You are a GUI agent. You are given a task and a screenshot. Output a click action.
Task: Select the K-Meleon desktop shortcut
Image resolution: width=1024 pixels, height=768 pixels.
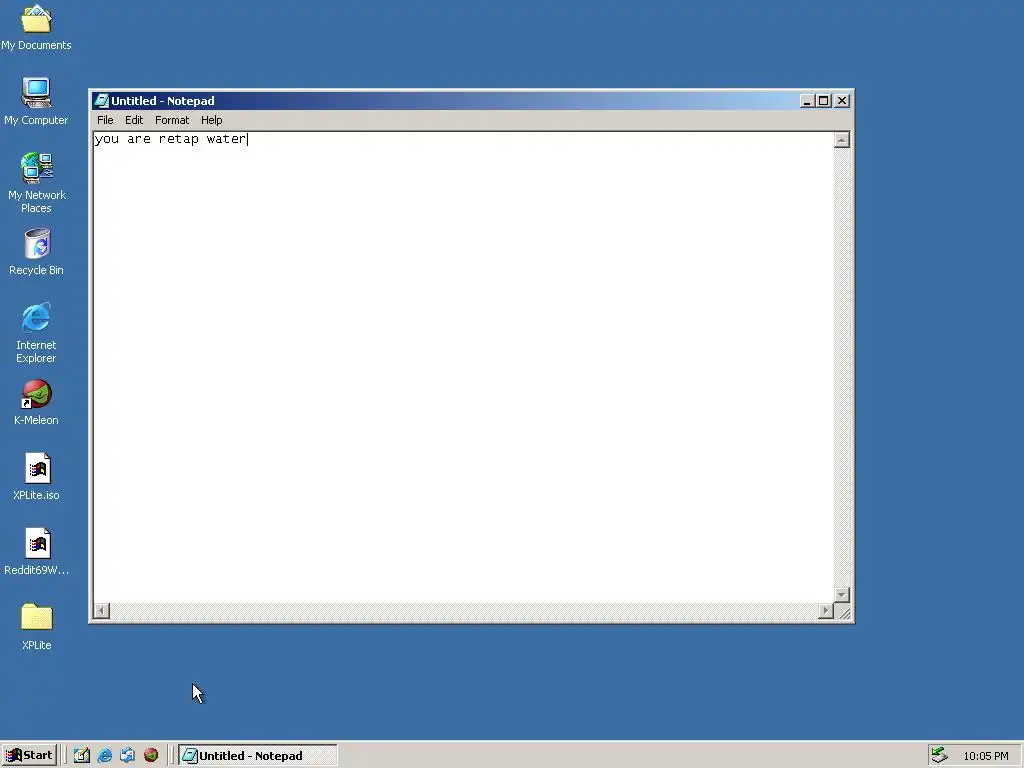pos(37,403)
